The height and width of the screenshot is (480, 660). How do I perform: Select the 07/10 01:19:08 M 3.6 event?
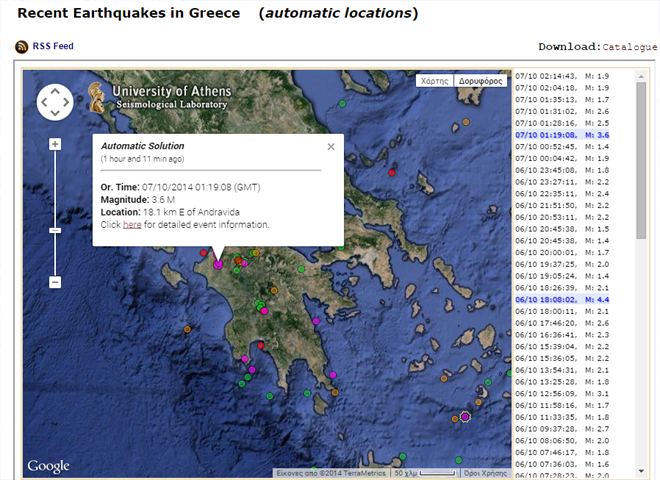point(574,134)
